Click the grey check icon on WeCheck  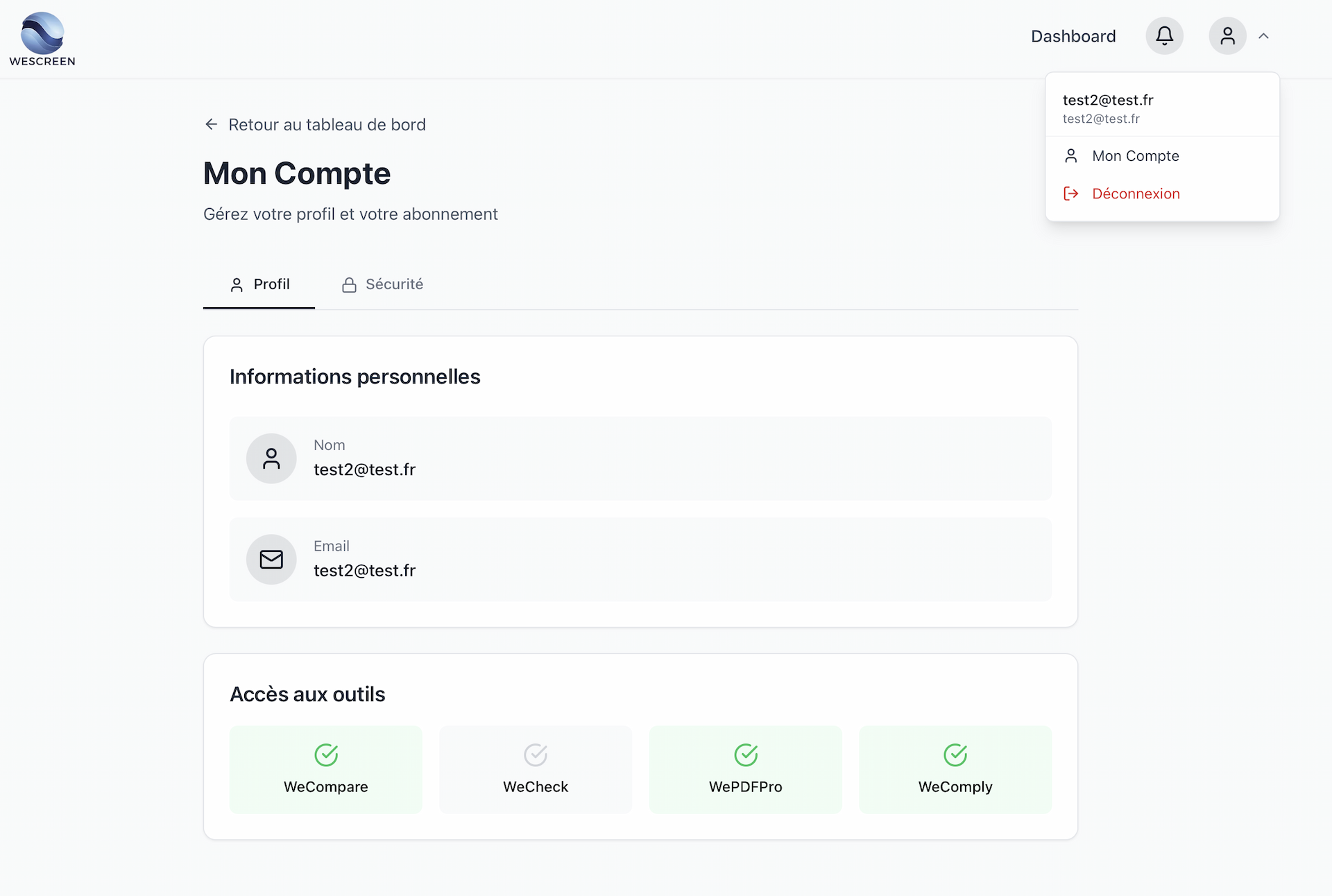tap(536, 755)
